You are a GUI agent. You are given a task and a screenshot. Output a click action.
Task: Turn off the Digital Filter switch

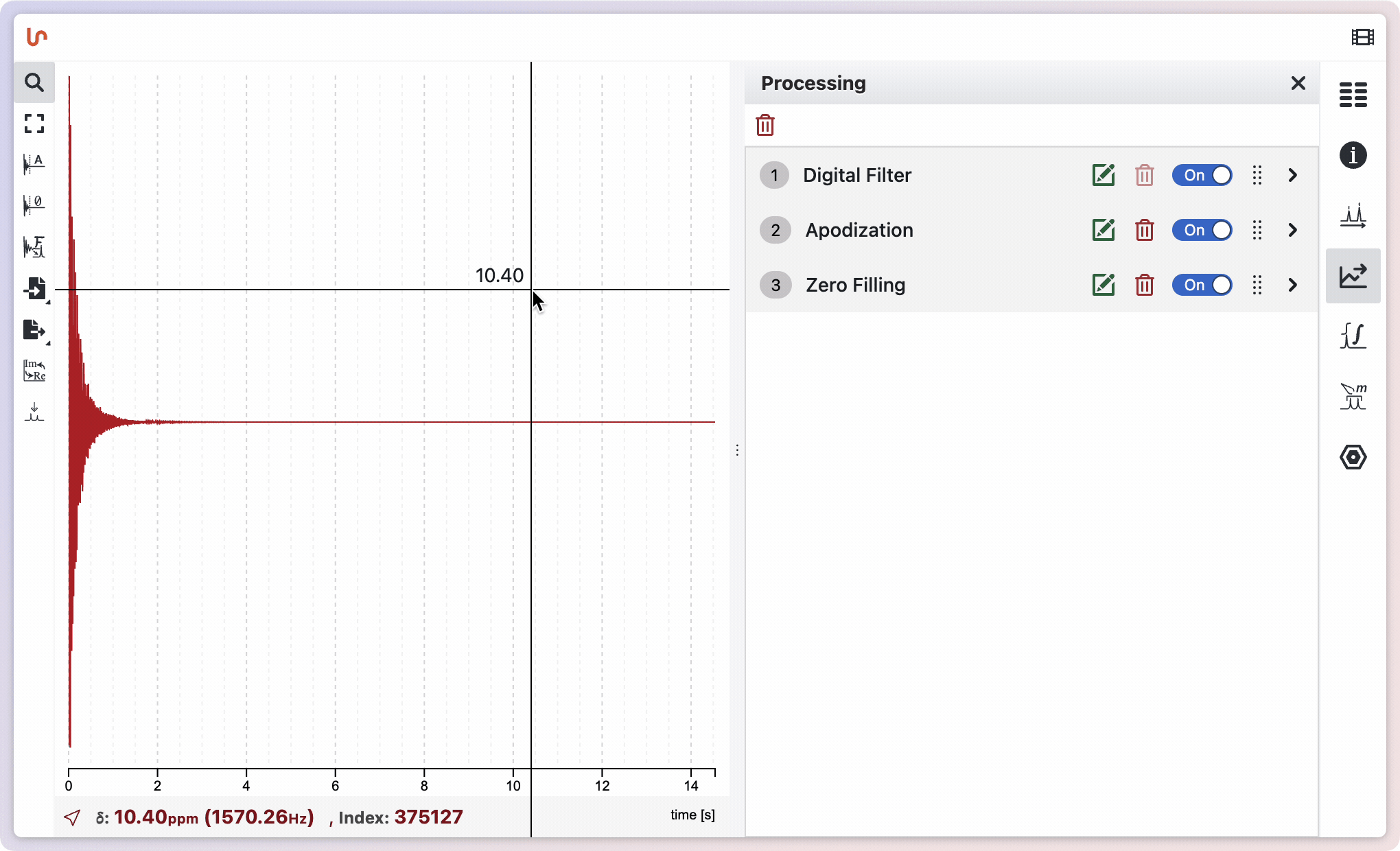(1202, 175)
